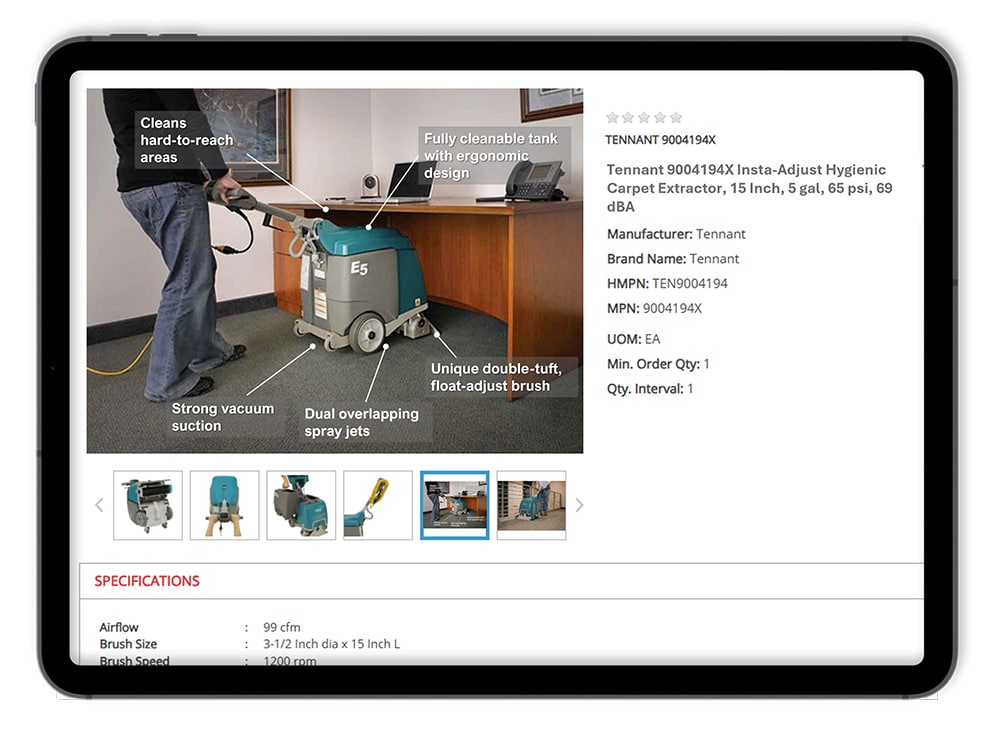Select the yellow handle close-up thumbnail
This screenshot has height=732, width=1000.
[378, 505]
